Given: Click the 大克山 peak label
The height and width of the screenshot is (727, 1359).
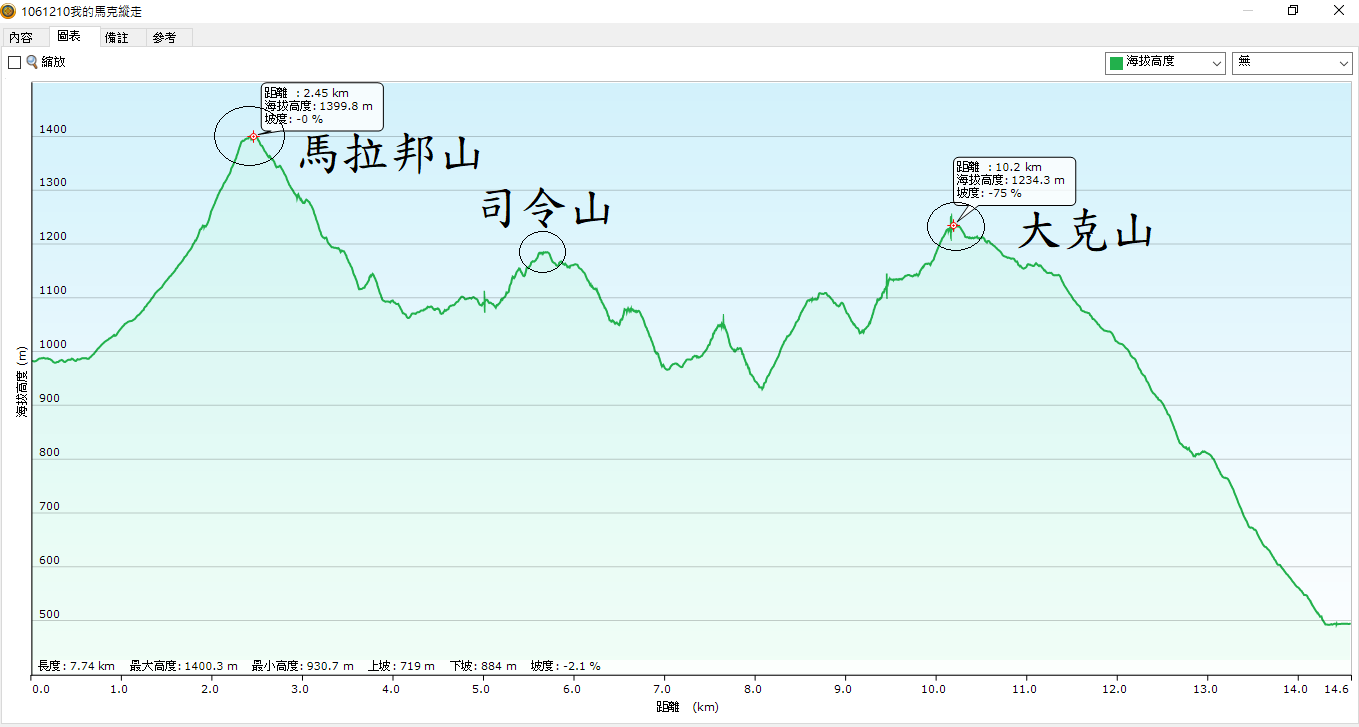Looking at the screenshot, I should (1085, 234).
